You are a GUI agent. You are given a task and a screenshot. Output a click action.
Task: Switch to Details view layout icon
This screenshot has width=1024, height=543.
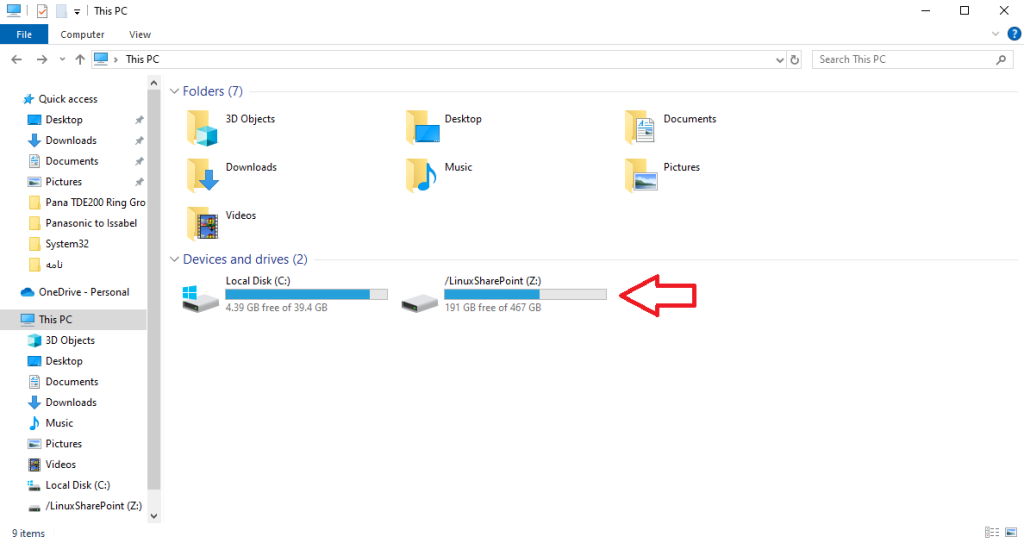click(992, 533)
